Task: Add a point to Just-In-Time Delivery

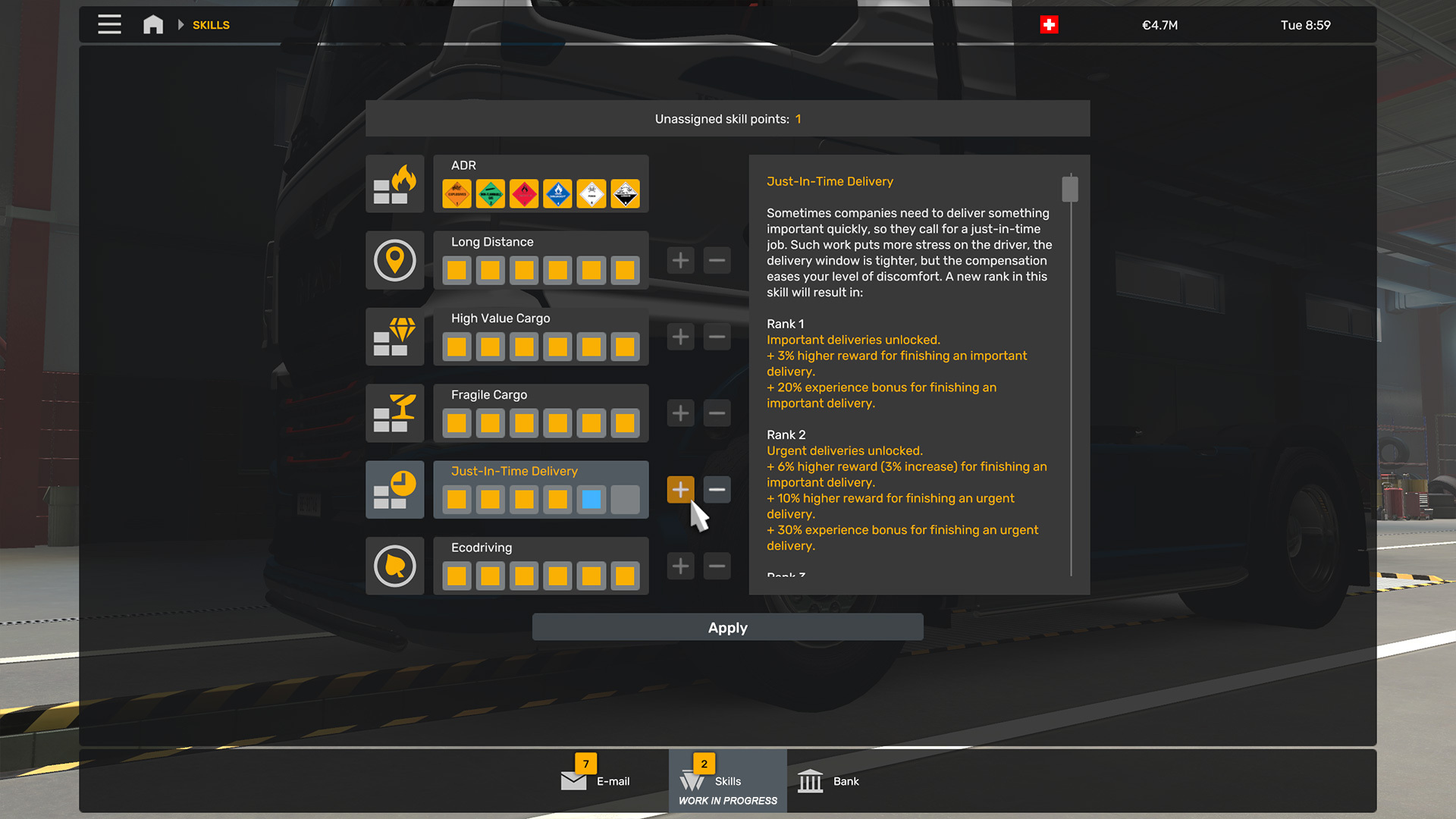Action: pos(680,490)
